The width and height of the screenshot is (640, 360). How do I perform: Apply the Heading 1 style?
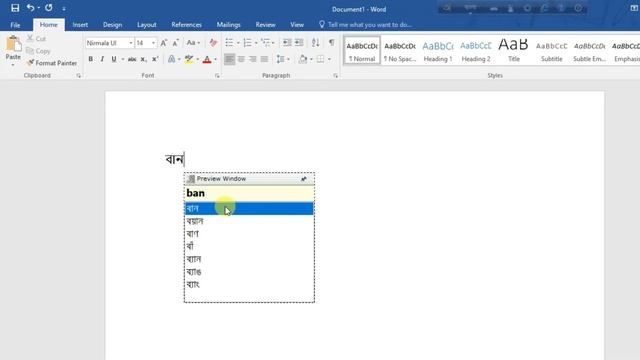pos(438,50)
